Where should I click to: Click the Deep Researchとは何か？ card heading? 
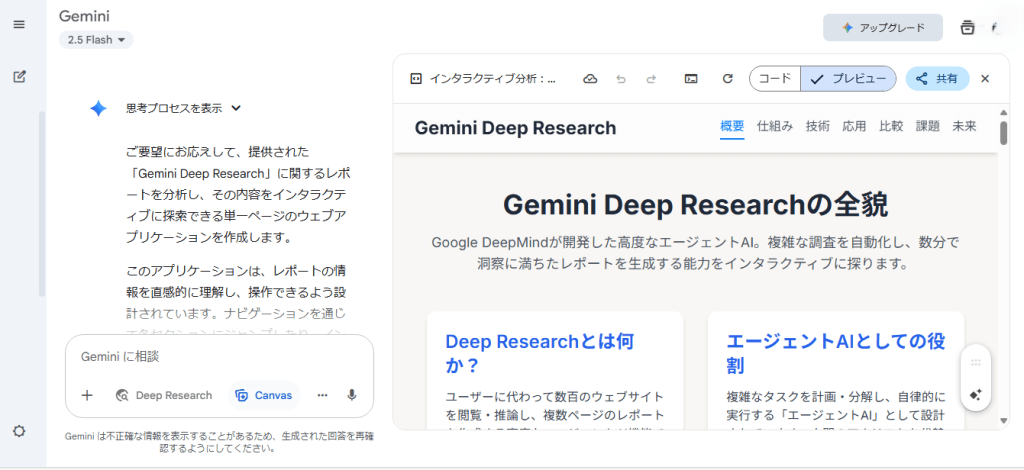coord(540,353)
